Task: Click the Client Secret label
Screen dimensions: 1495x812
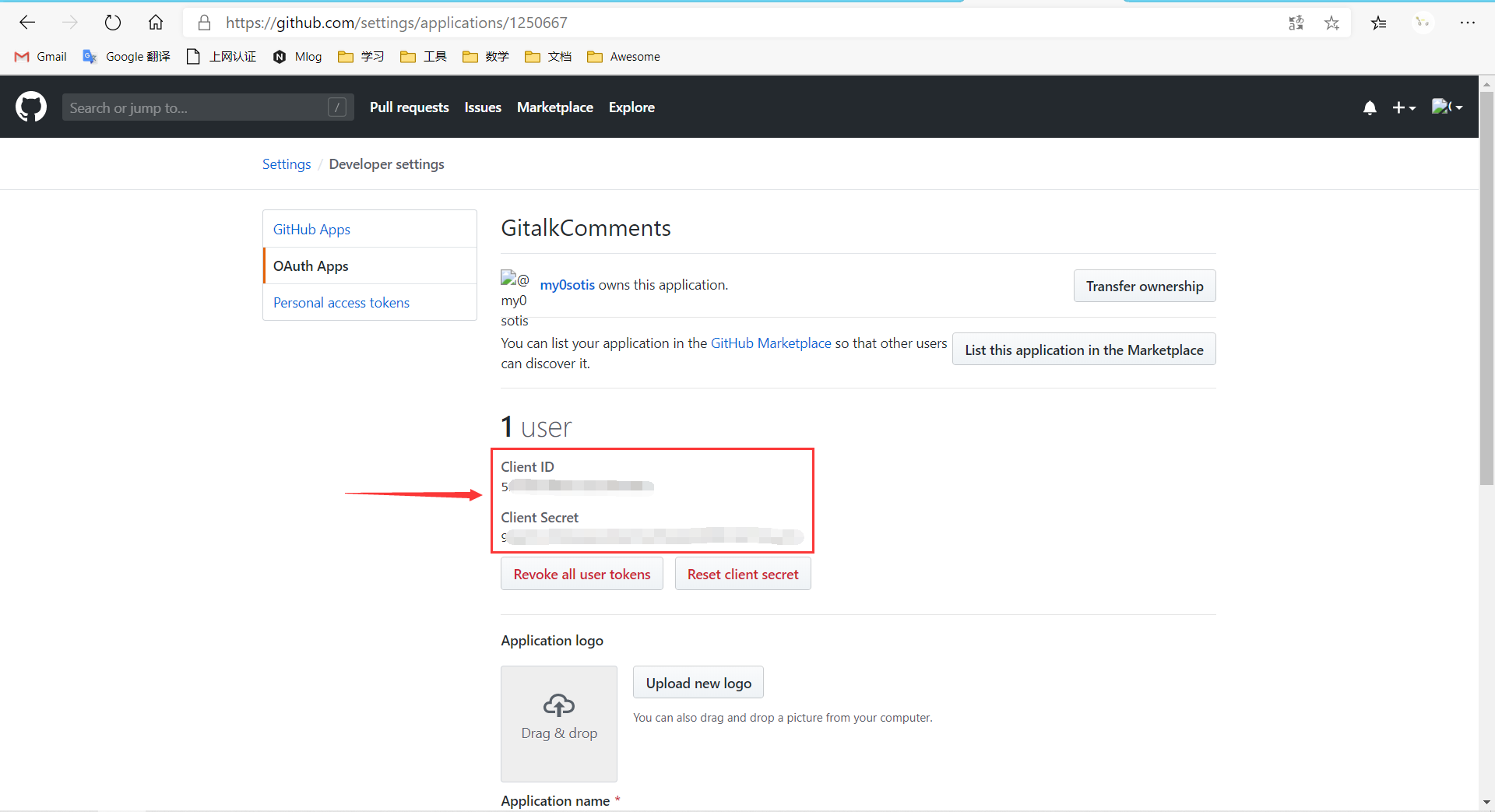Action: [540, 517]
